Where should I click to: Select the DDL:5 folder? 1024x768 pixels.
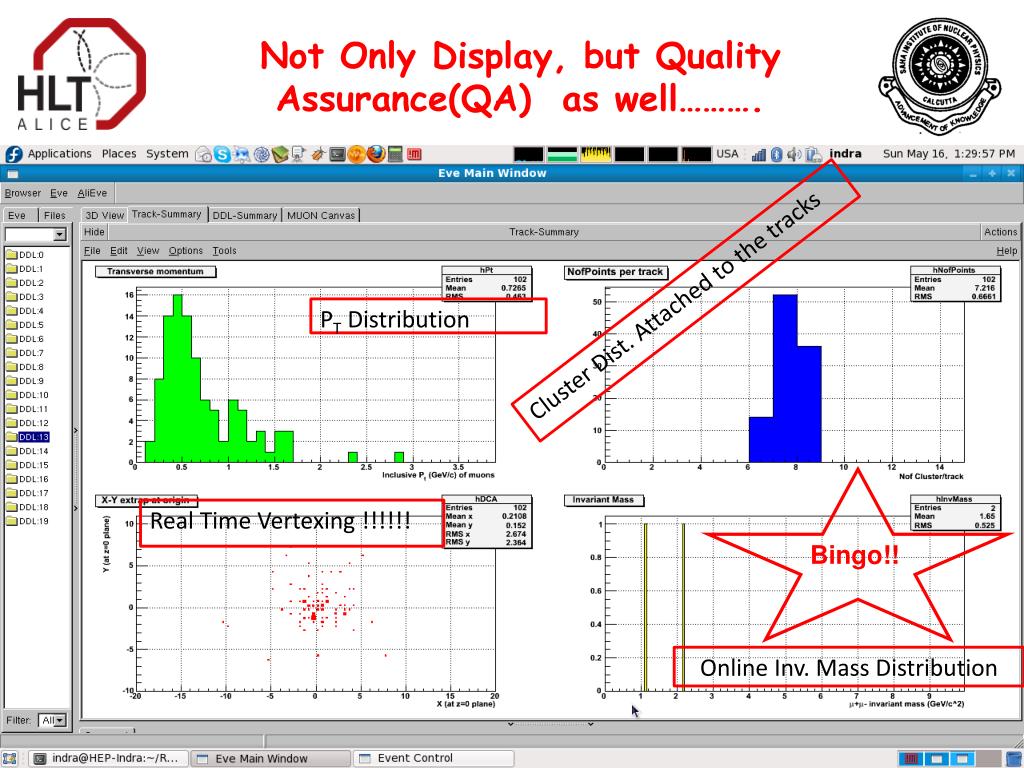(25, 325)
